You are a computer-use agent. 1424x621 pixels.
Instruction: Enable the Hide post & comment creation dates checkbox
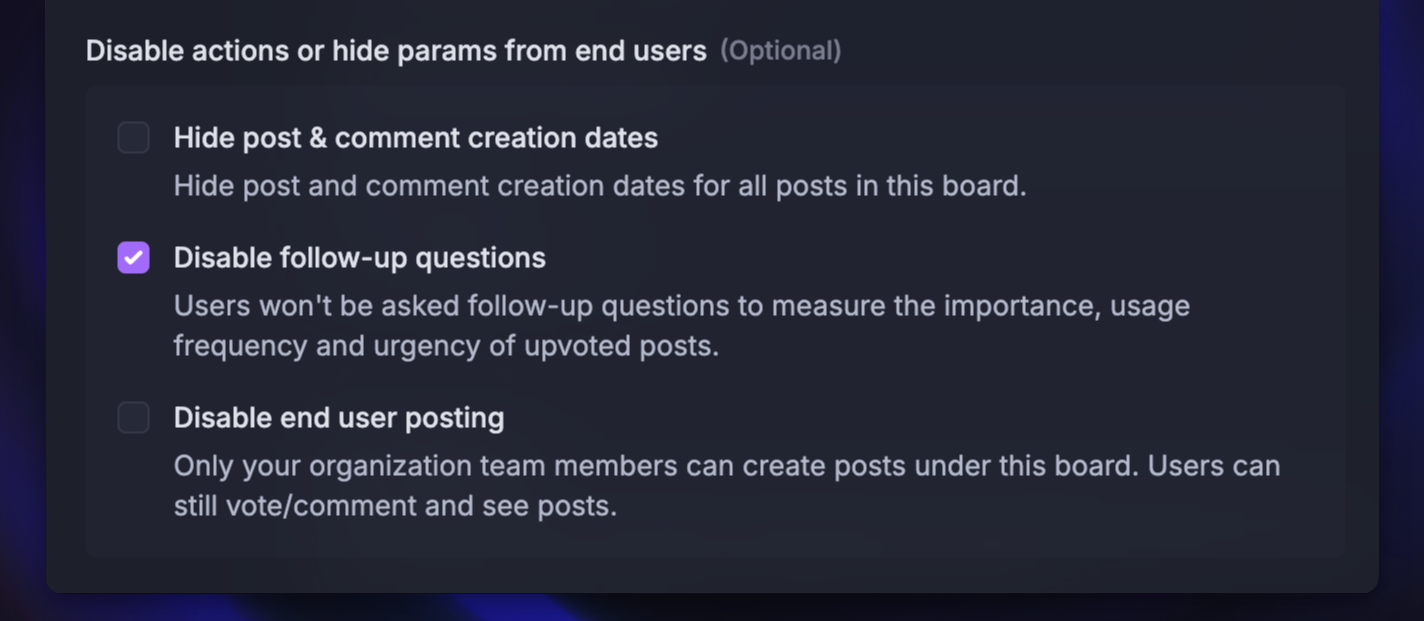(133, 138)
